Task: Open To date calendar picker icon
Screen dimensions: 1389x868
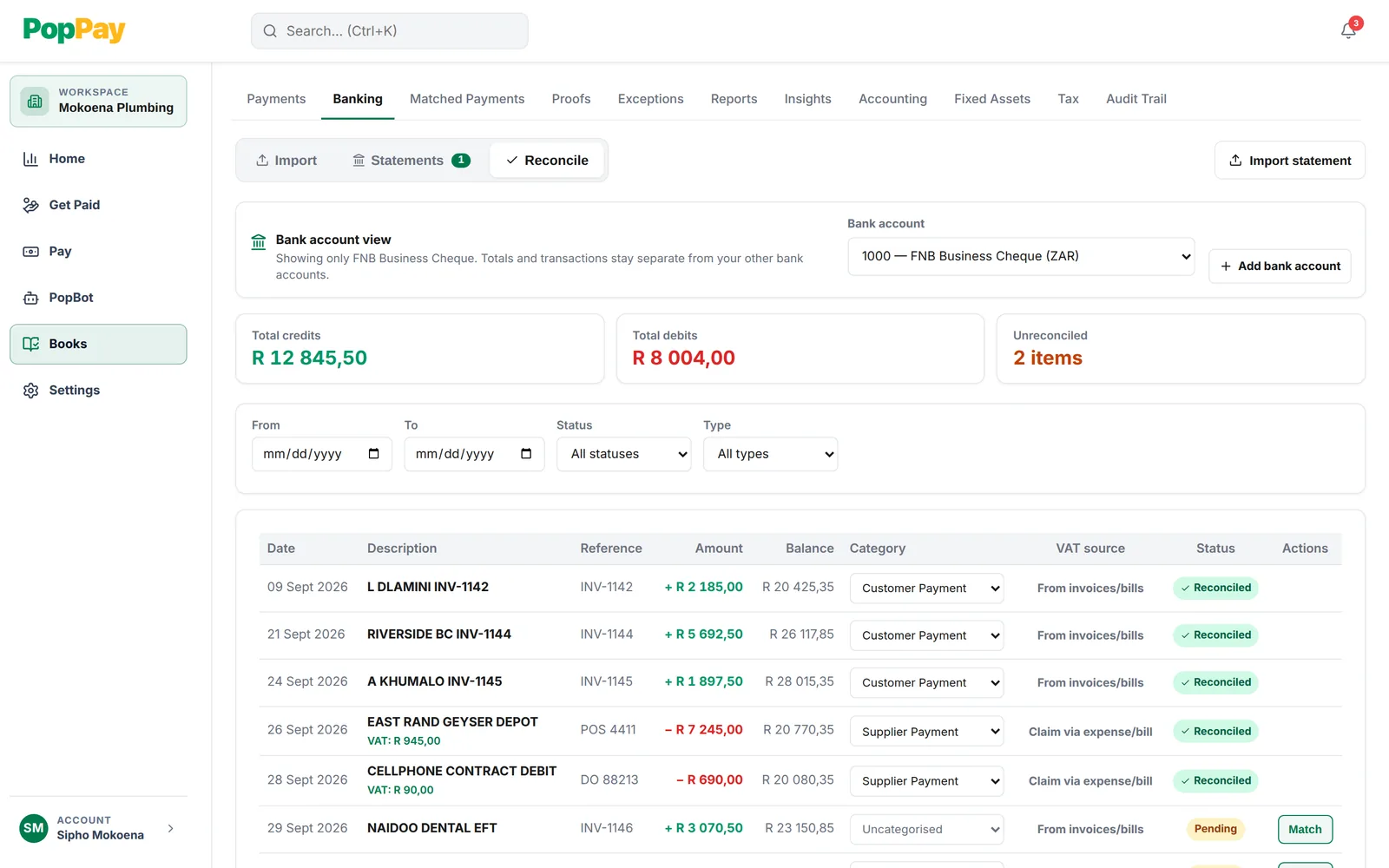Action: (x=526, y=454)
